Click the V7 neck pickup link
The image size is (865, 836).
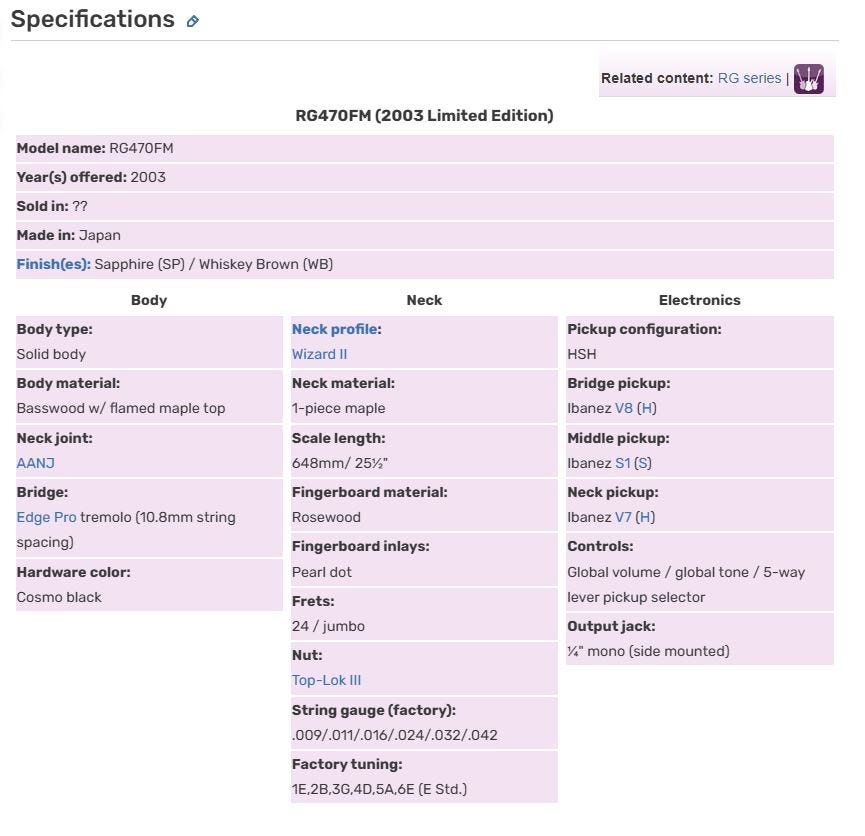623,517
